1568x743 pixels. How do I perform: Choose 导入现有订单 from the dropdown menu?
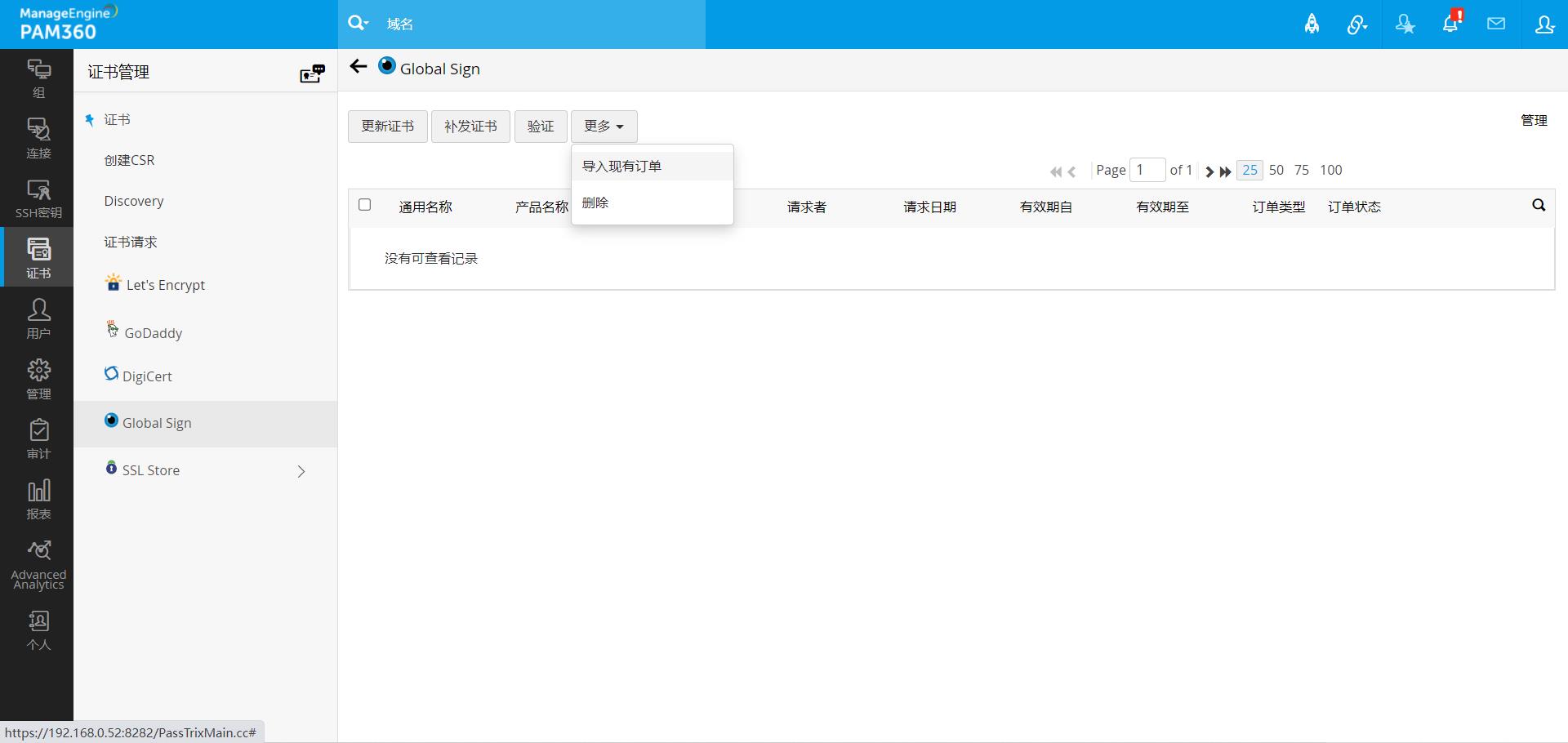pyautogui.click(x=653, y=167)
